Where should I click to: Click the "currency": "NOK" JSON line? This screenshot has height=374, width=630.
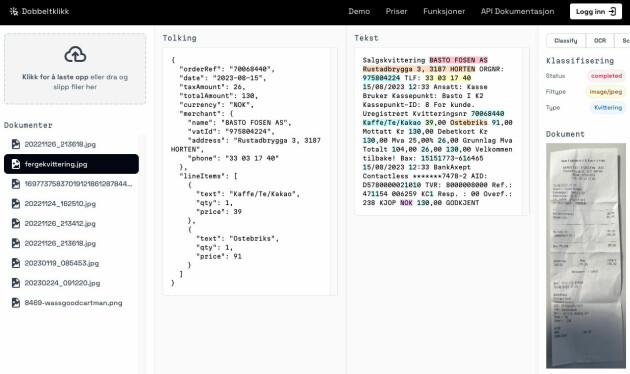(x=216, y=105)
